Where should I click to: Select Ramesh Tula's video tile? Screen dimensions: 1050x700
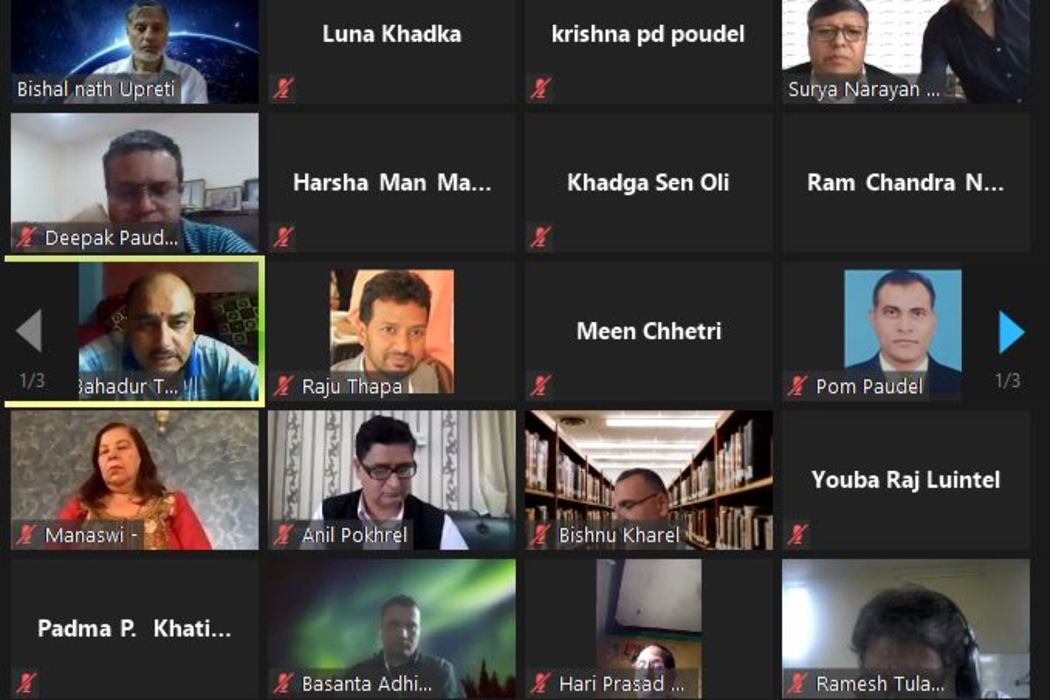(906, 629)
